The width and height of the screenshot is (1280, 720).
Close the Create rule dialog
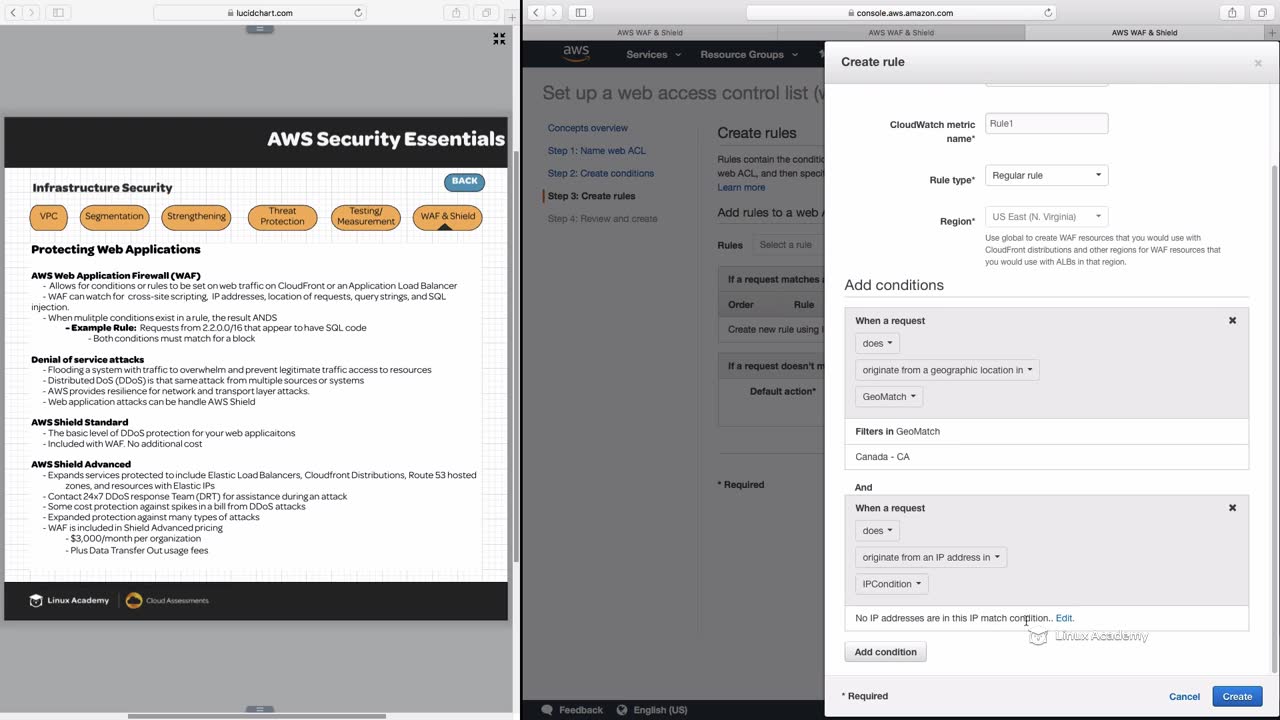1258,63
